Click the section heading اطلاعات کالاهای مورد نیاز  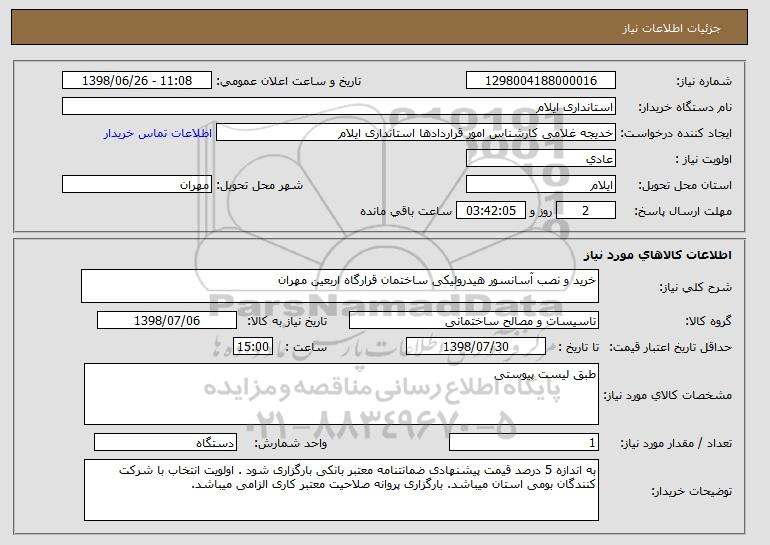point(658,255)
